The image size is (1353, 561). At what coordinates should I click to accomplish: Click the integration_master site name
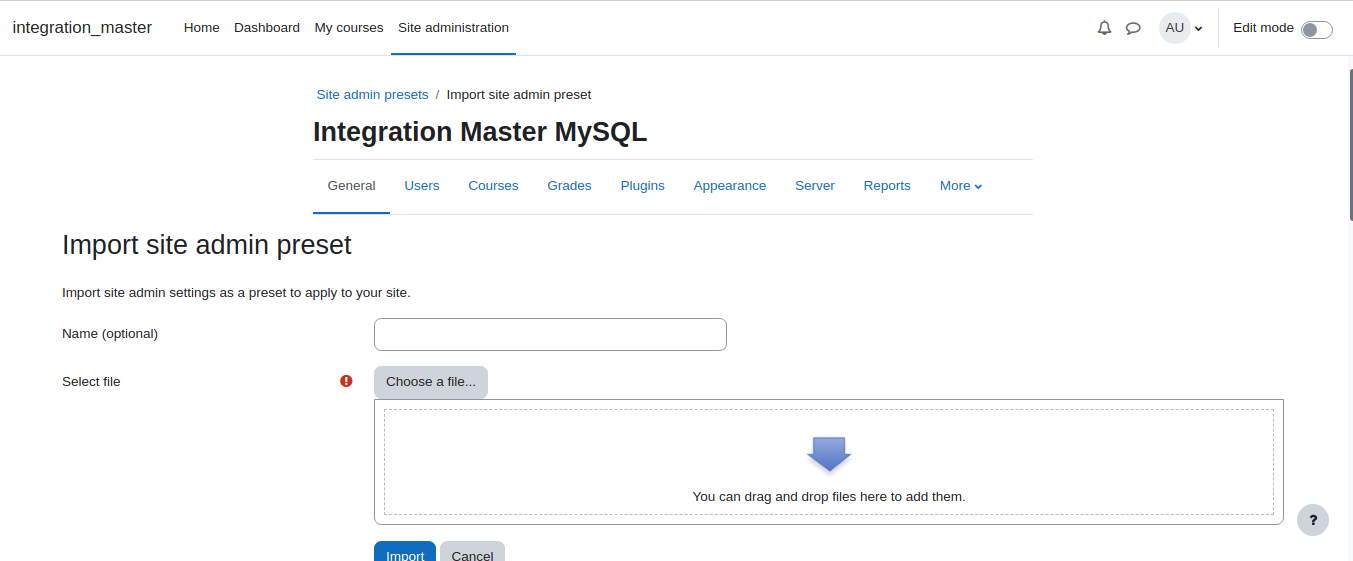point(82,28)
